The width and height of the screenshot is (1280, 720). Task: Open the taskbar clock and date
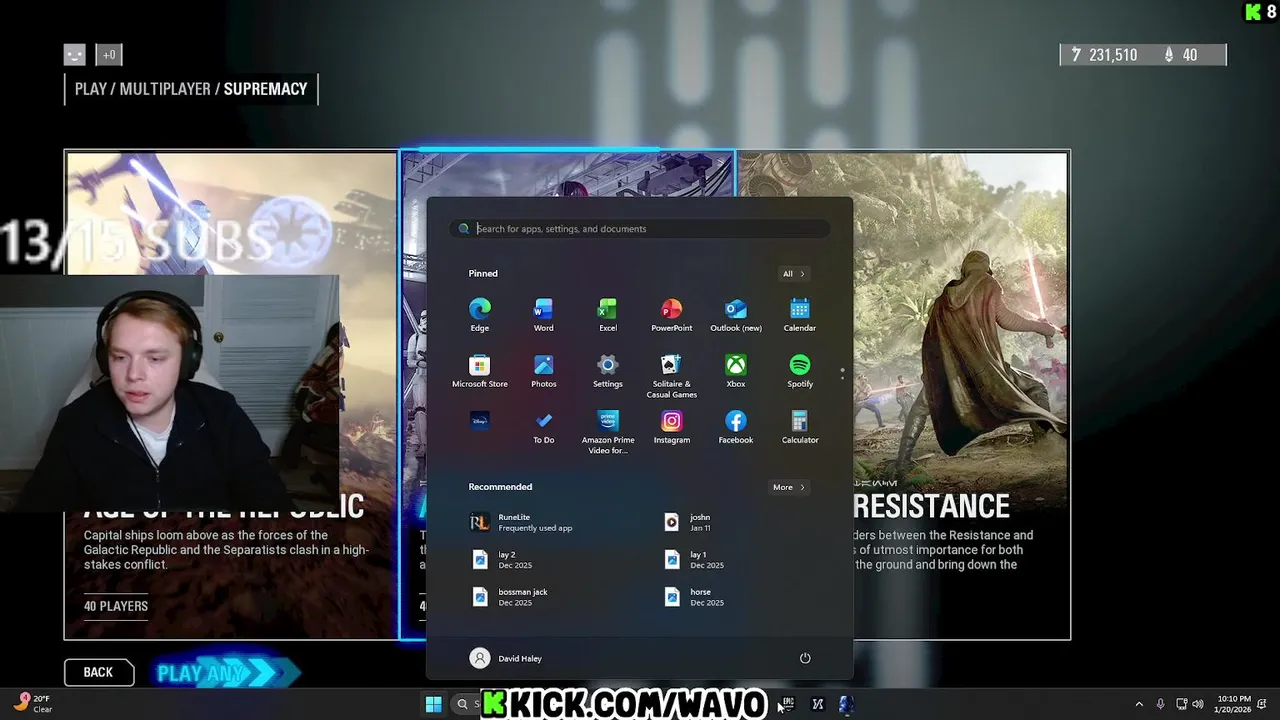coord(1234,704)
